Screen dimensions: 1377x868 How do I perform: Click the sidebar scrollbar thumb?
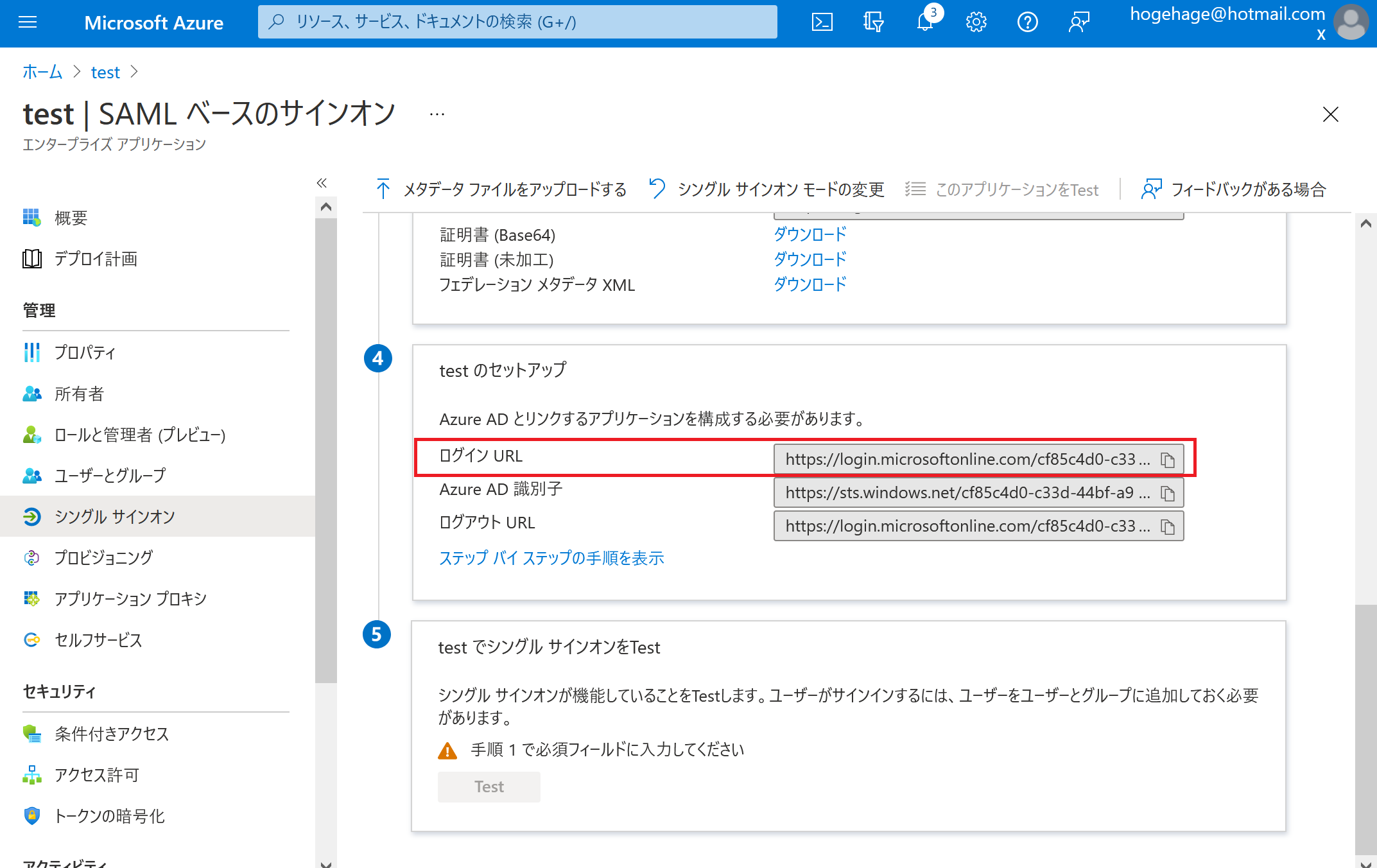tap(326, 451)
